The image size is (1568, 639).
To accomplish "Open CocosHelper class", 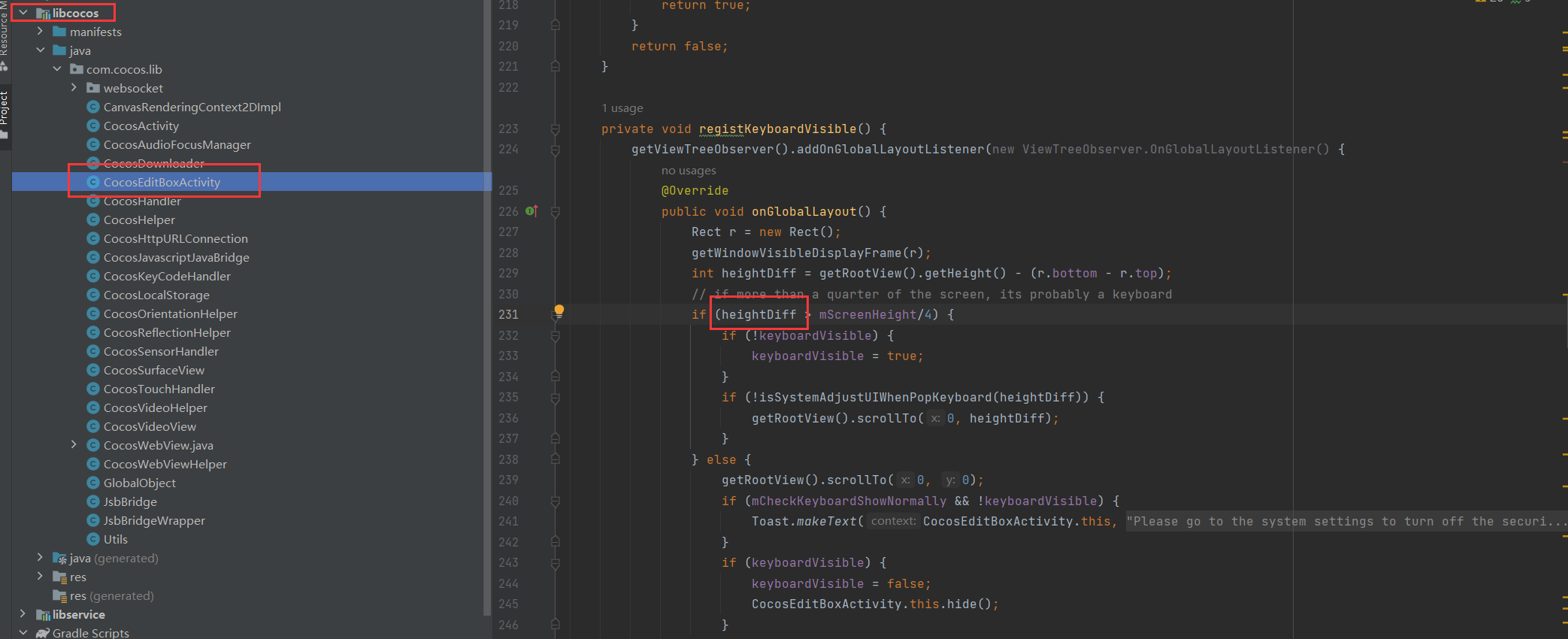I will pyautogui.click(x=139, y=220).
